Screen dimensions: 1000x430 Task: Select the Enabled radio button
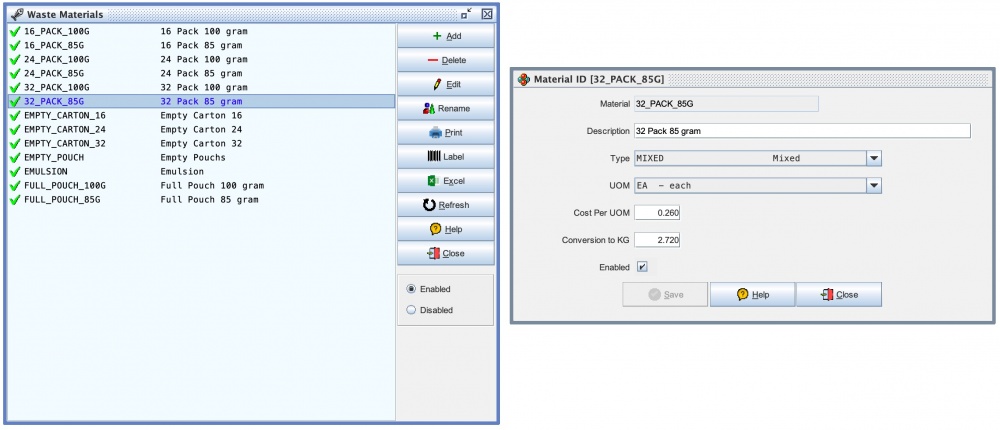tap(411, 289)
